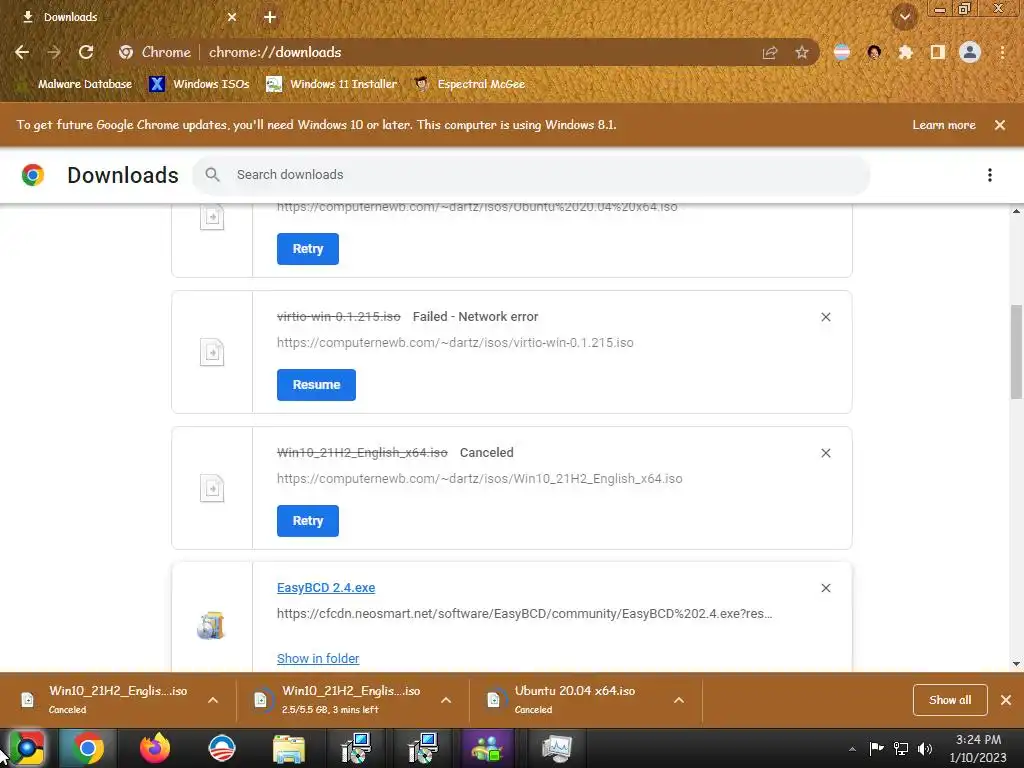This screenshot has height=768, width=1024.
Task: Open the Espectral McGee bookmark
Action: pyautogui.click(x=470, y=84)
